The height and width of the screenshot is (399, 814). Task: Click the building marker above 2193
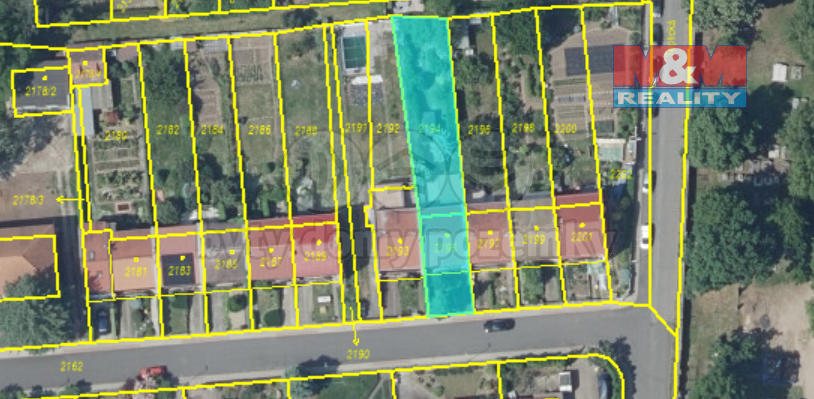[x=399, y=241]
